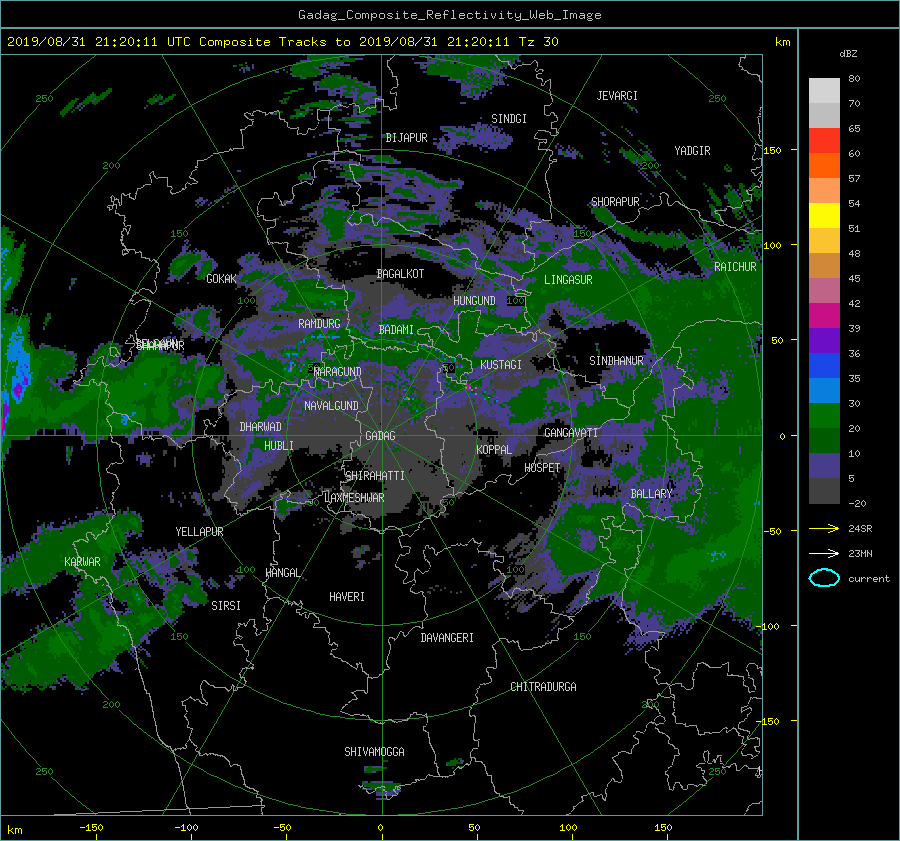This screenshot has height=841, width=900.
Task: Click the Gadag_Composite_Reflectivity_Web_Image title
Action: (449, 15)
